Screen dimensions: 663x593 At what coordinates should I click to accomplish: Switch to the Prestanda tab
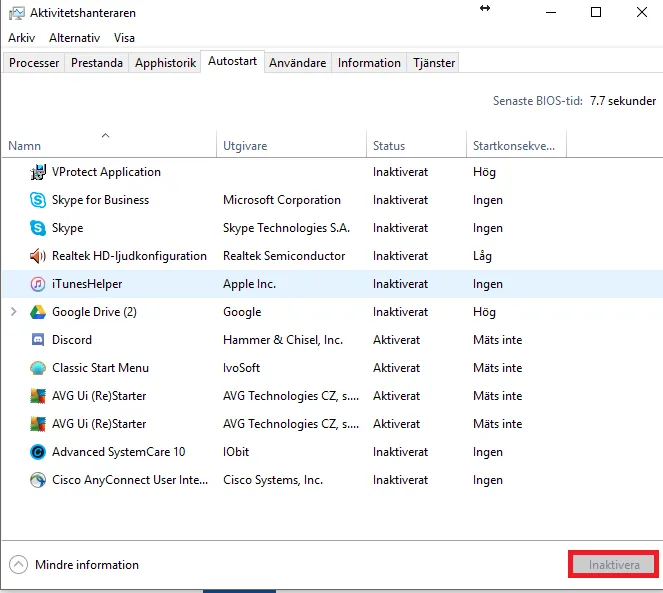click(97, 63)
